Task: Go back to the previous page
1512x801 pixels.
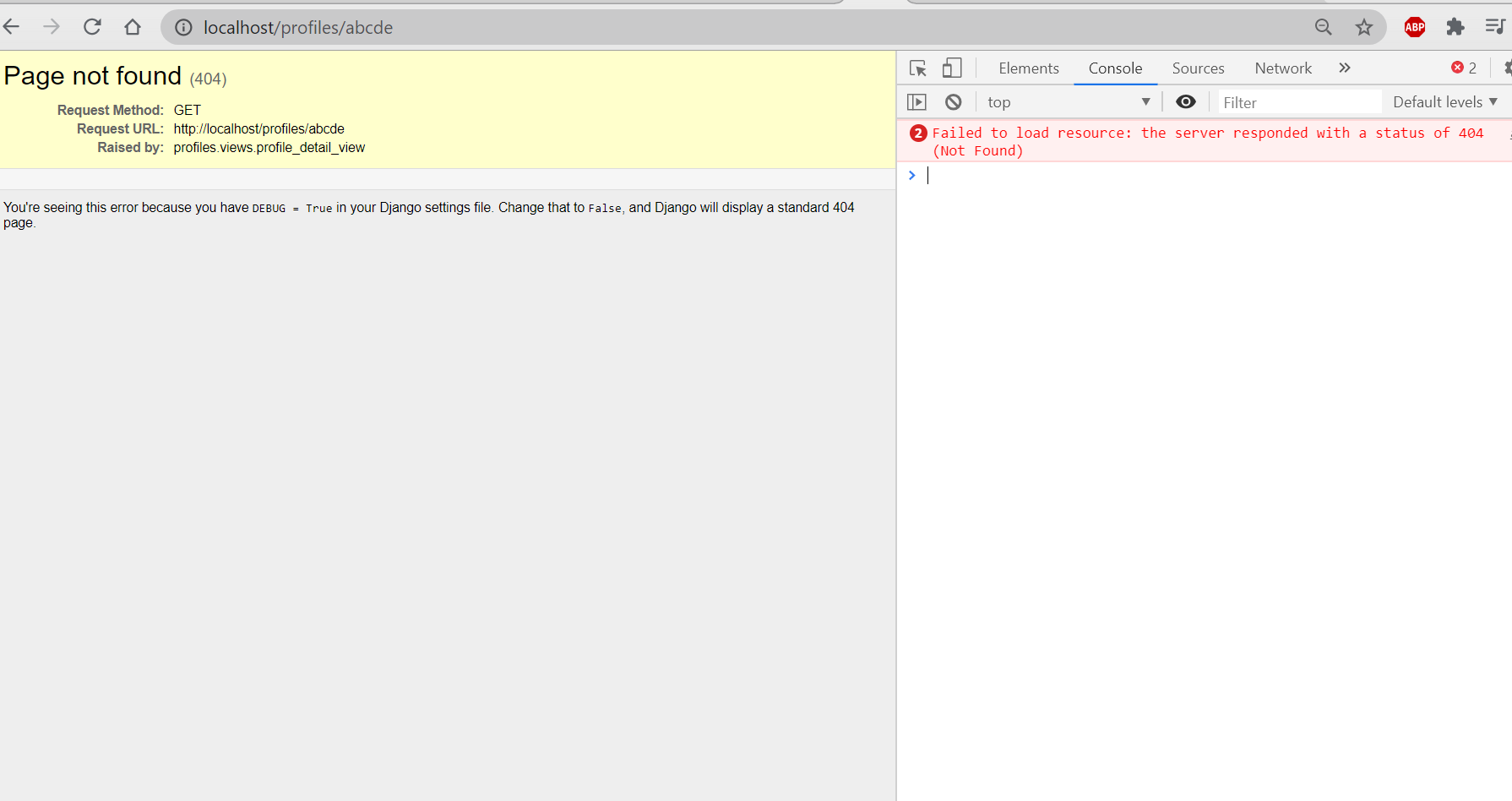Action: [x=11, y=27]
